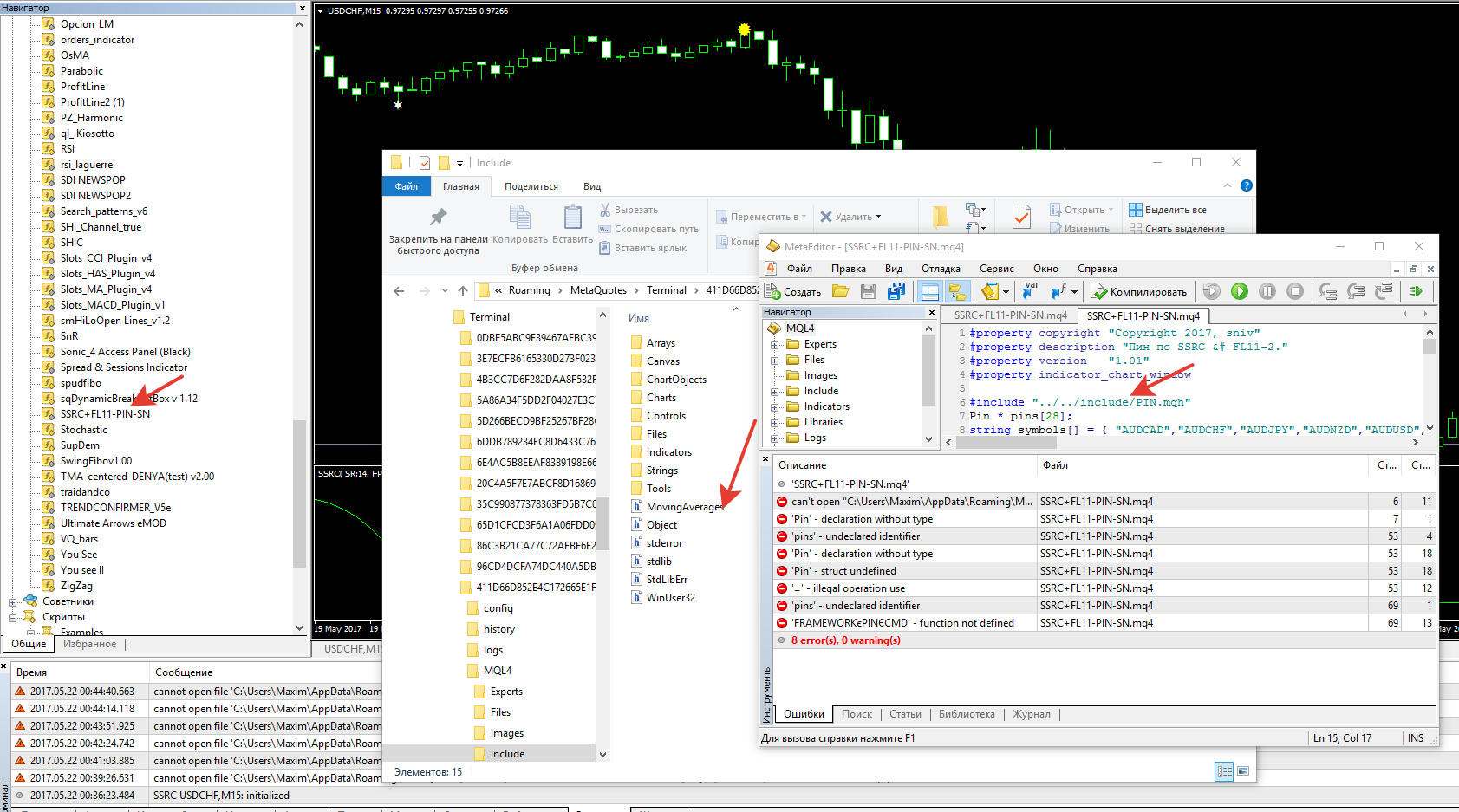The height and width of the screenshot is (812, 1459).
Task: Switch Explorer to details view icon
Action: (x=1224, y=771)
